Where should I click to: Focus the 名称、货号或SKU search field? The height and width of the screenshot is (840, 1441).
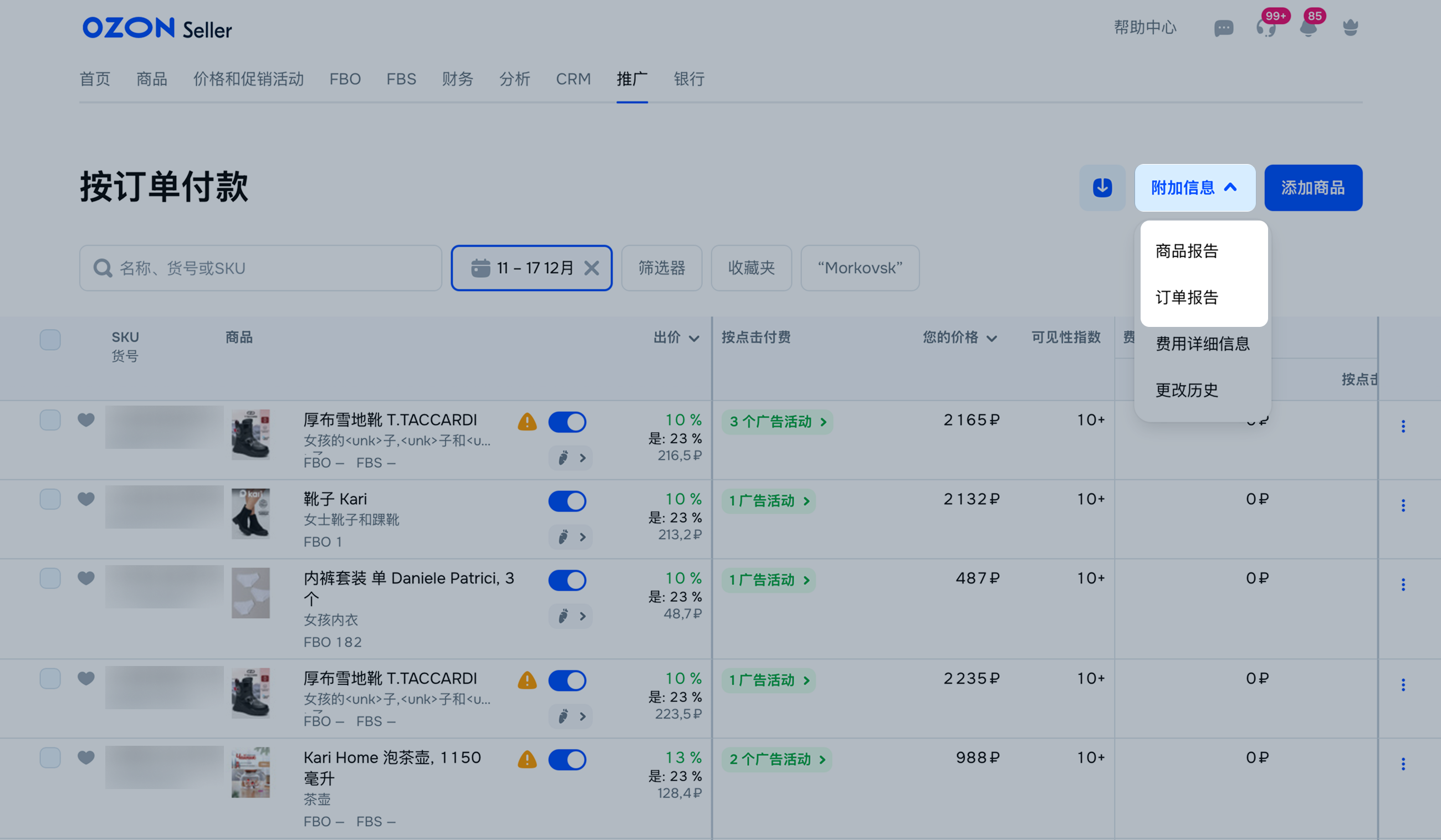(x=260, y=268)
